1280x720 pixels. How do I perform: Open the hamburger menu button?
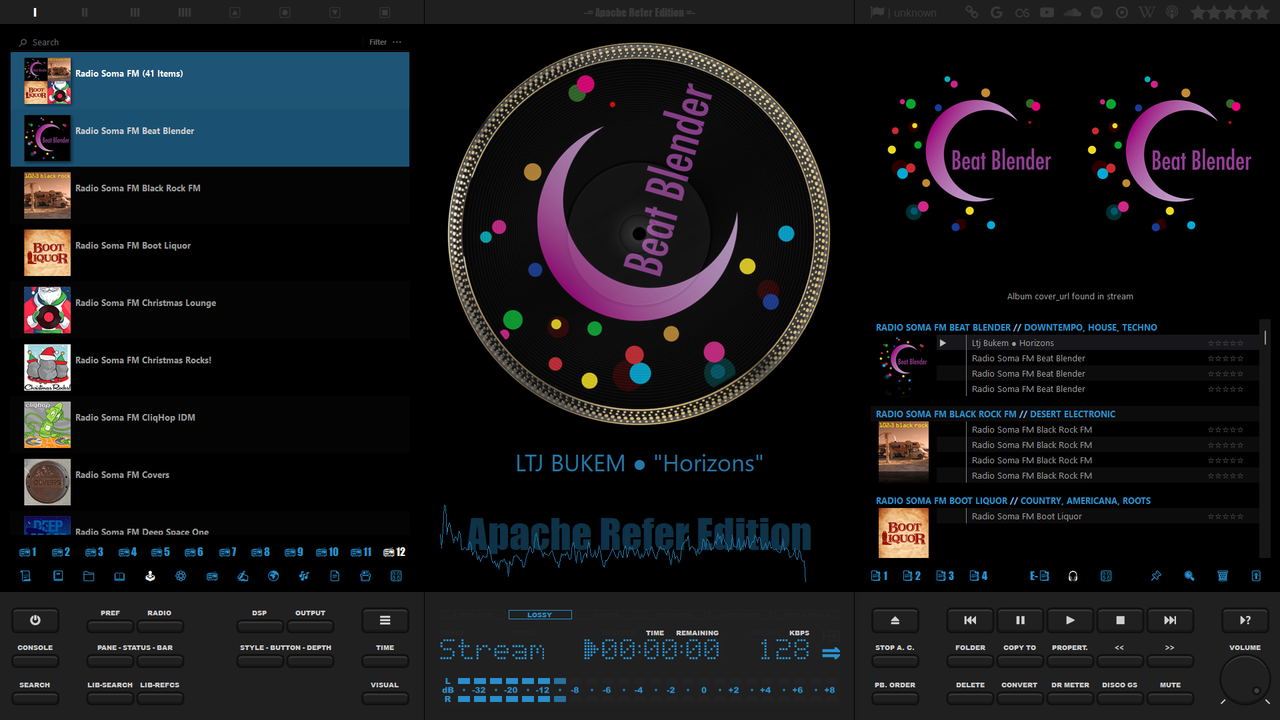click(x=385, y=620)
